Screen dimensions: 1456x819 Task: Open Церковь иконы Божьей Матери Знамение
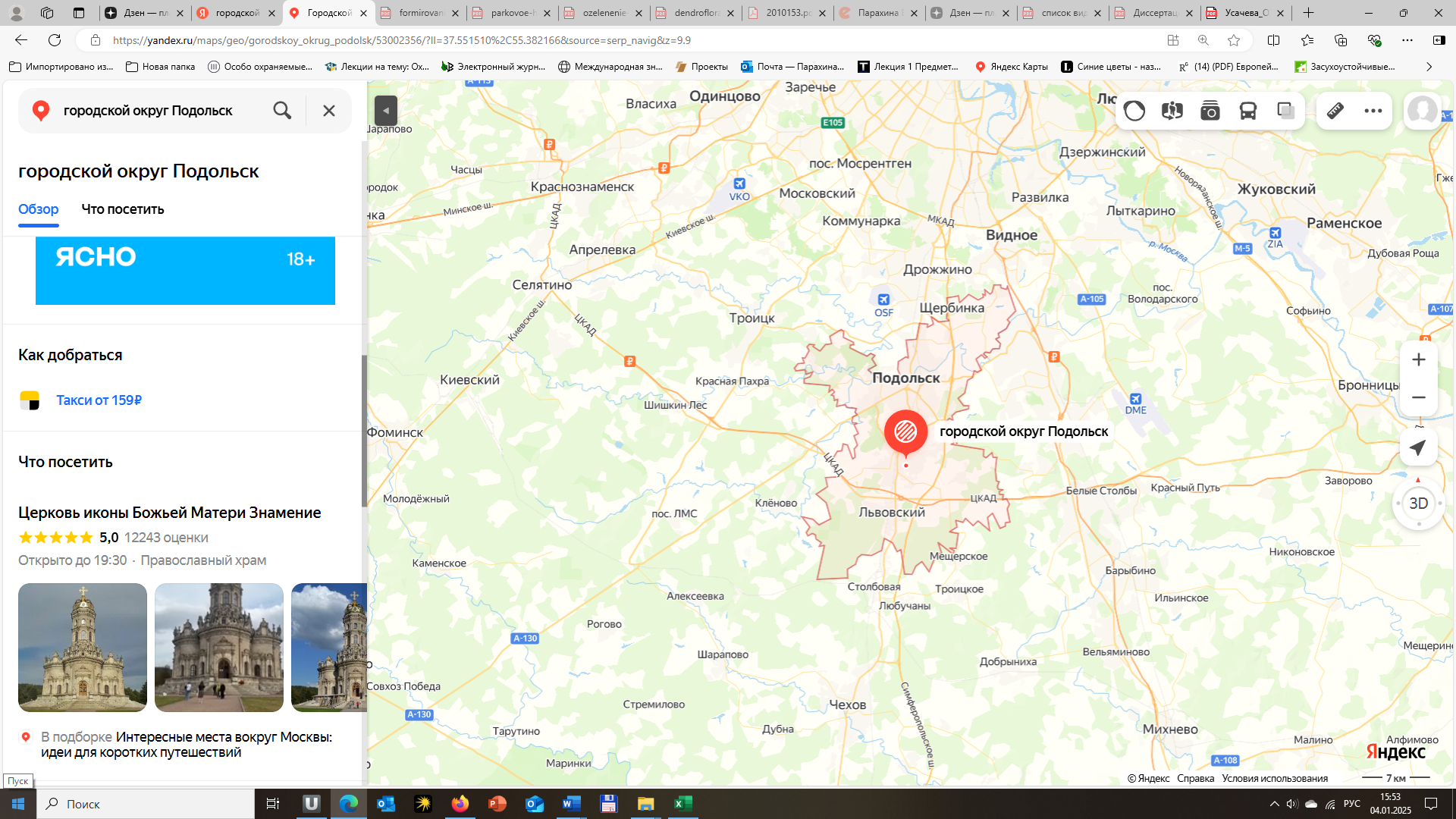coord(169,513)
